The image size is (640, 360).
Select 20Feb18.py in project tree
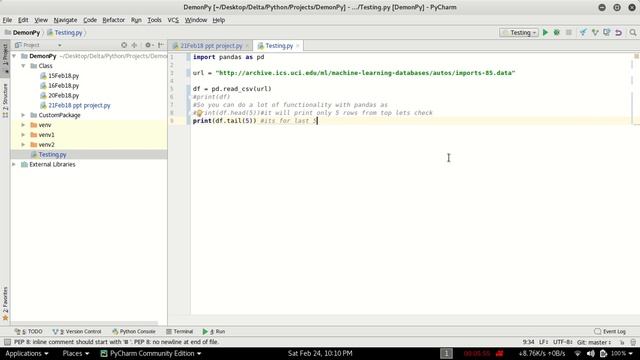pos(64,96)
